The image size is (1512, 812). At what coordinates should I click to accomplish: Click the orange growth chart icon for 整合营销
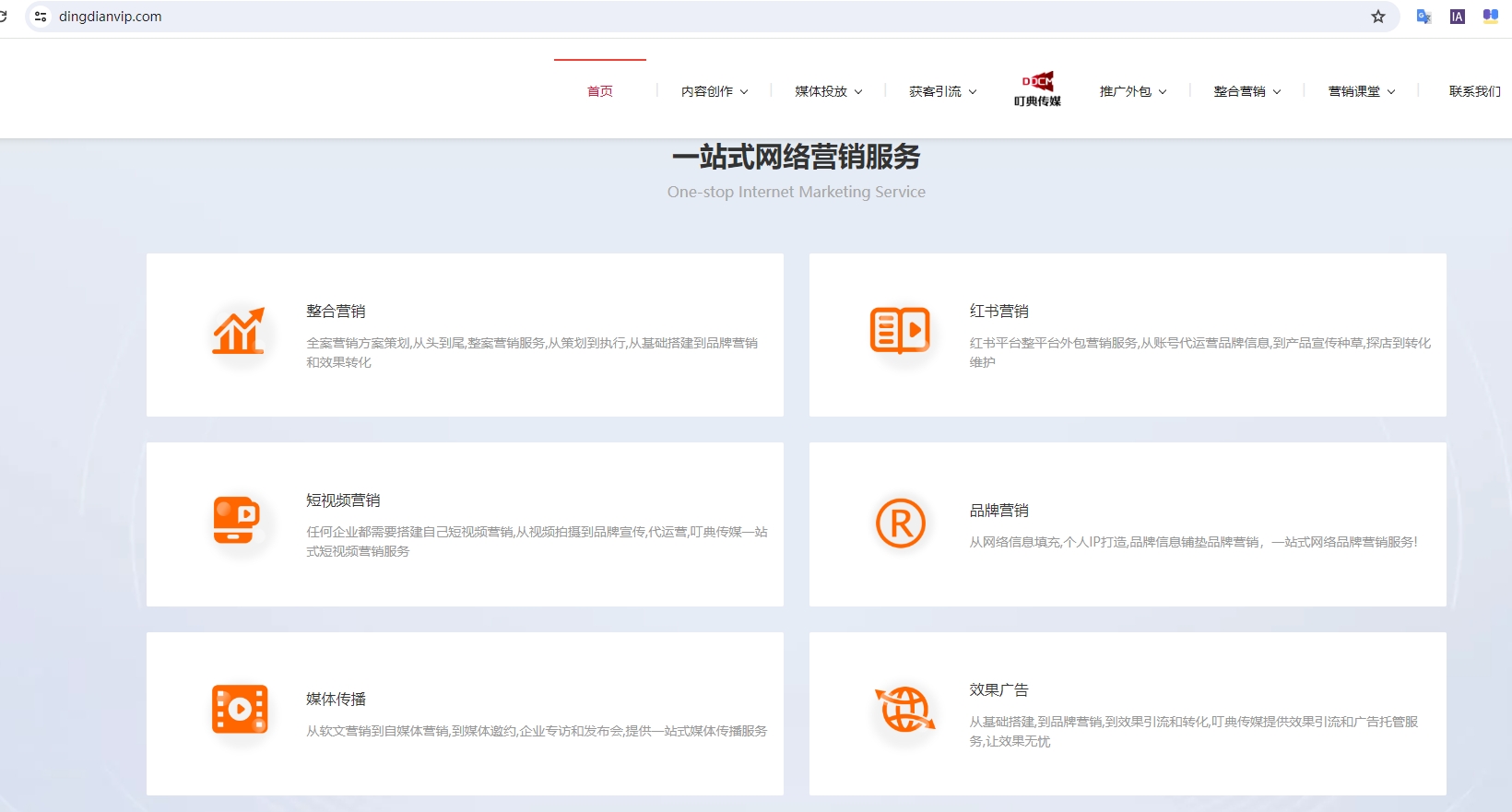tap(239, 331)
